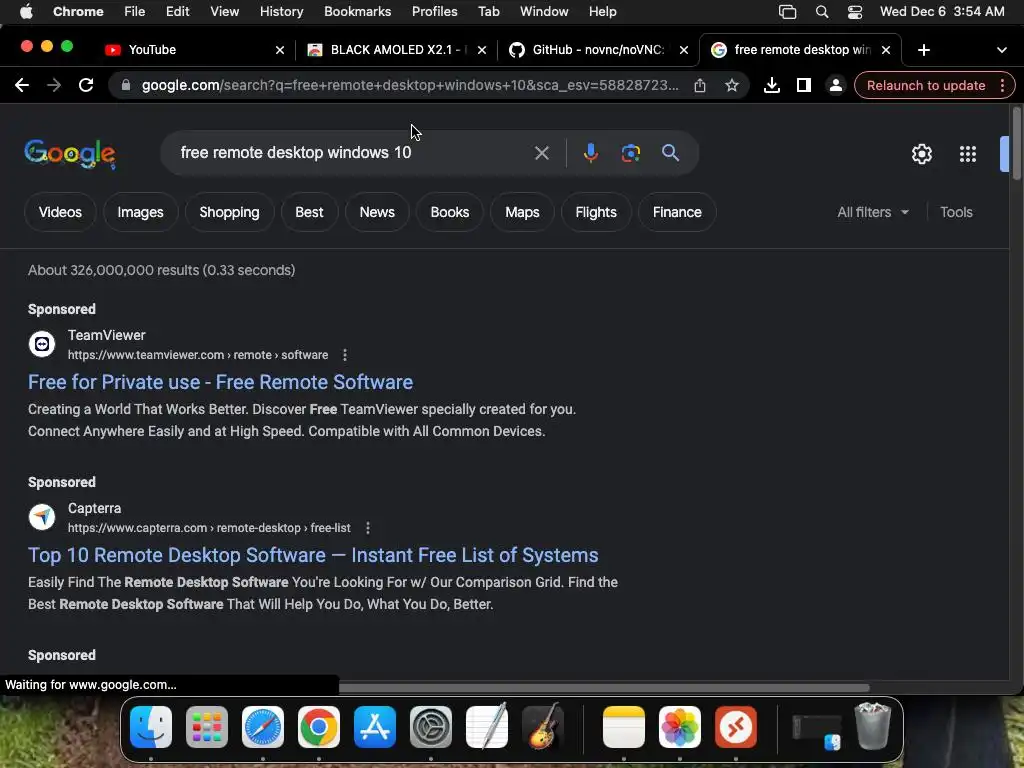Open Chrome's three-dot menu
The image size is (1024, 768).
pos(1002,85)
